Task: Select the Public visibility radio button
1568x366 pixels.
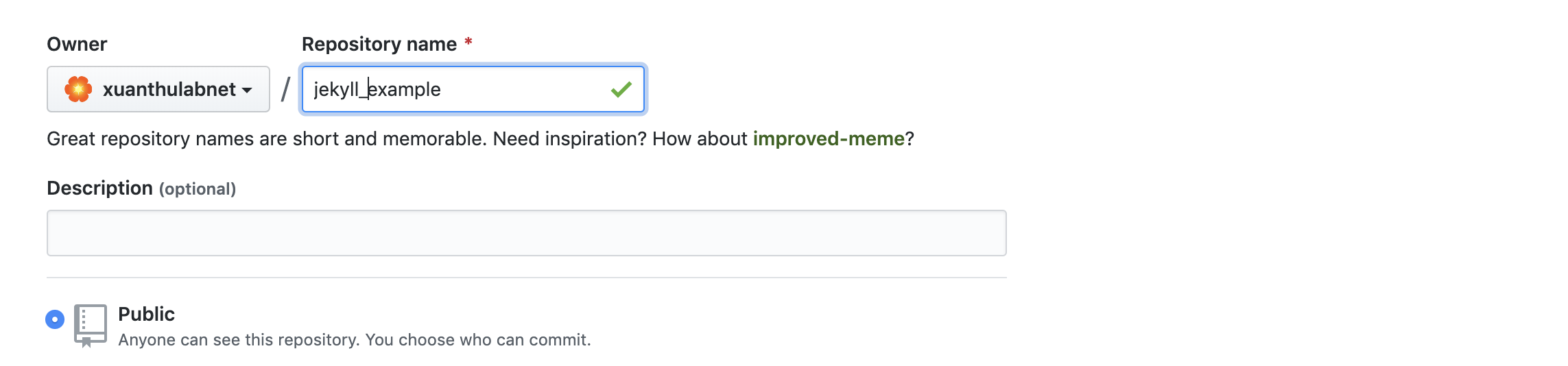Action: [x=55, y=319]
